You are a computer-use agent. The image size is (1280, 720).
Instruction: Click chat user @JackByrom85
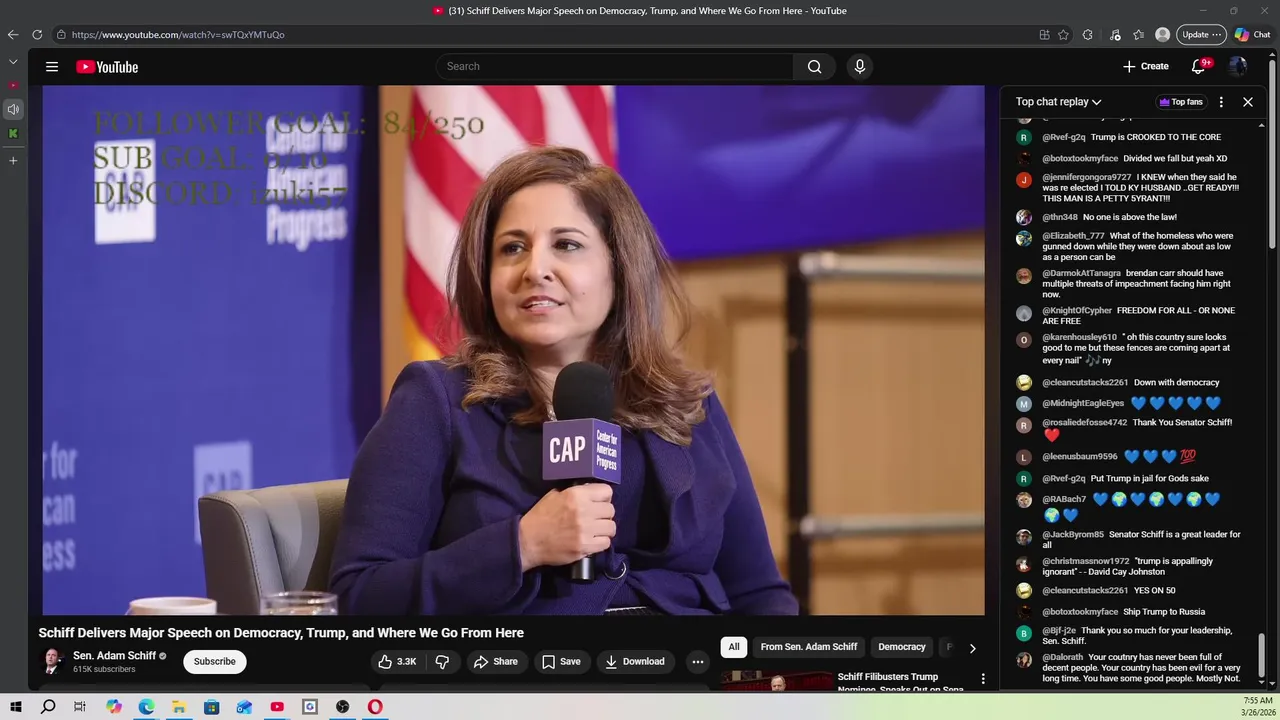point(1073,535)
